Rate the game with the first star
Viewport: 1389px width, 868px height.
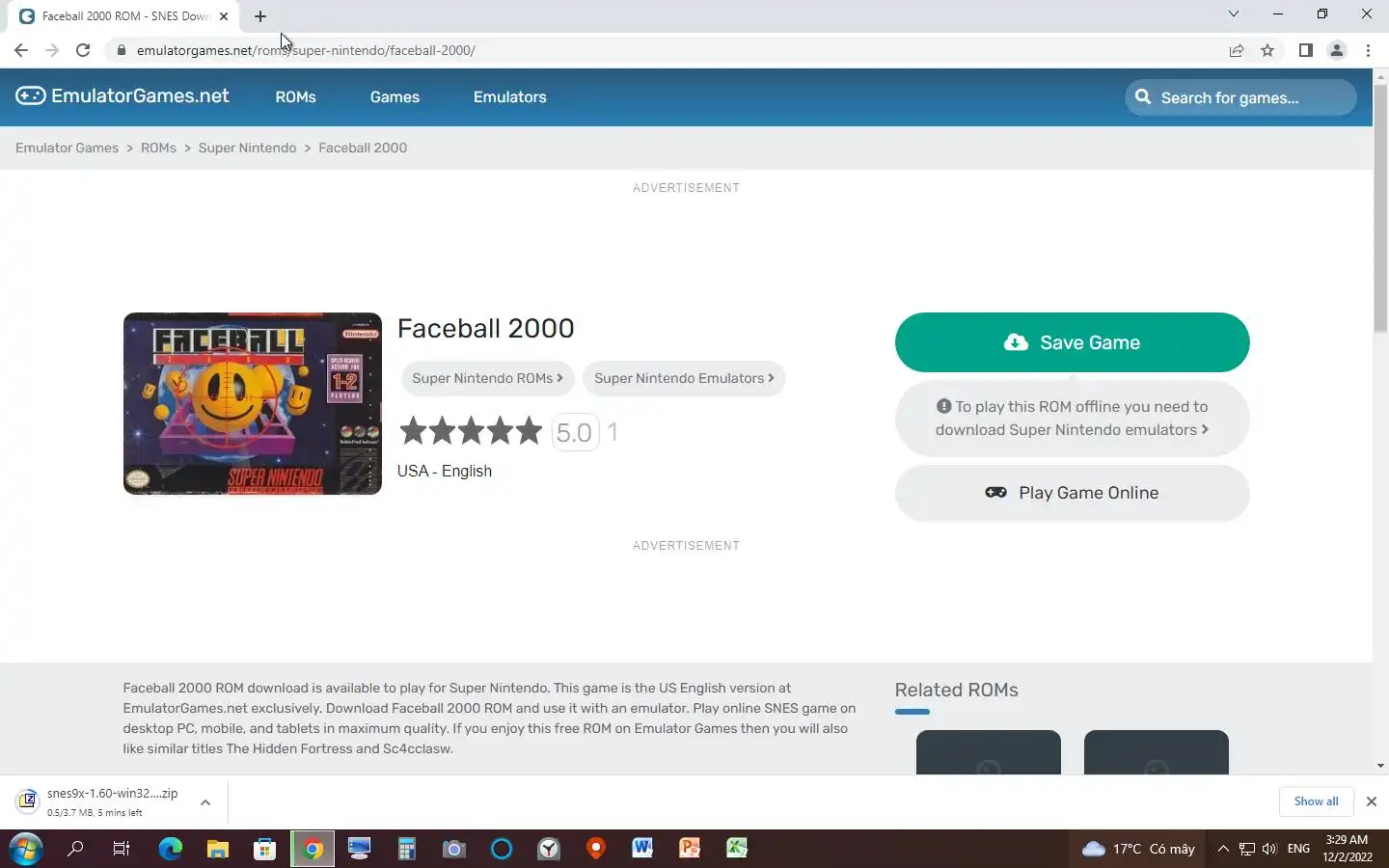[413, 431]
